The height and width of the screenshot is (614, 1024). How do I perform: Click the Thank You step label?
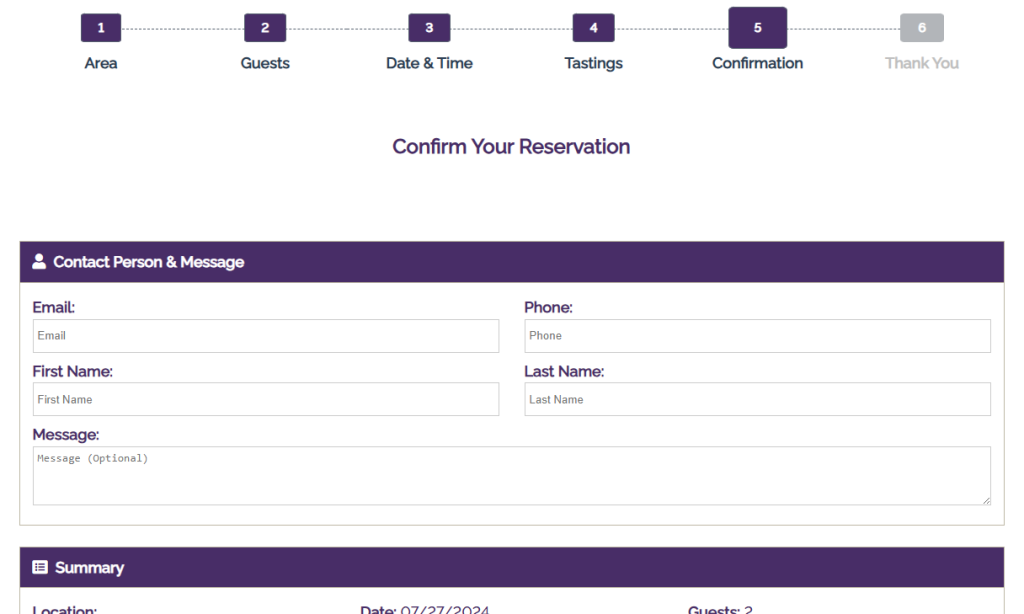point(921,63)
